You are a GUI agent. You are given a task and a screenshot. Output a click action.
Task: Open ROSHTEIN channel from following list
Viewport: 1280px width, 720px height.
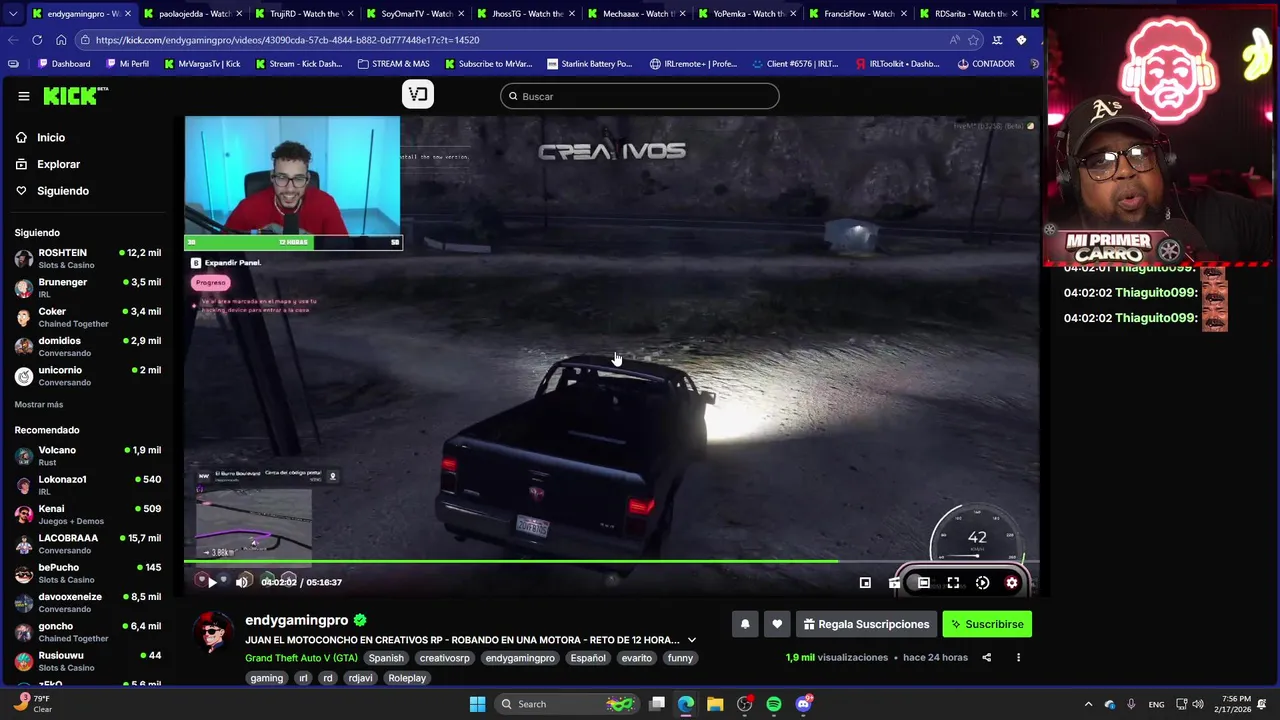click(88, 259)
